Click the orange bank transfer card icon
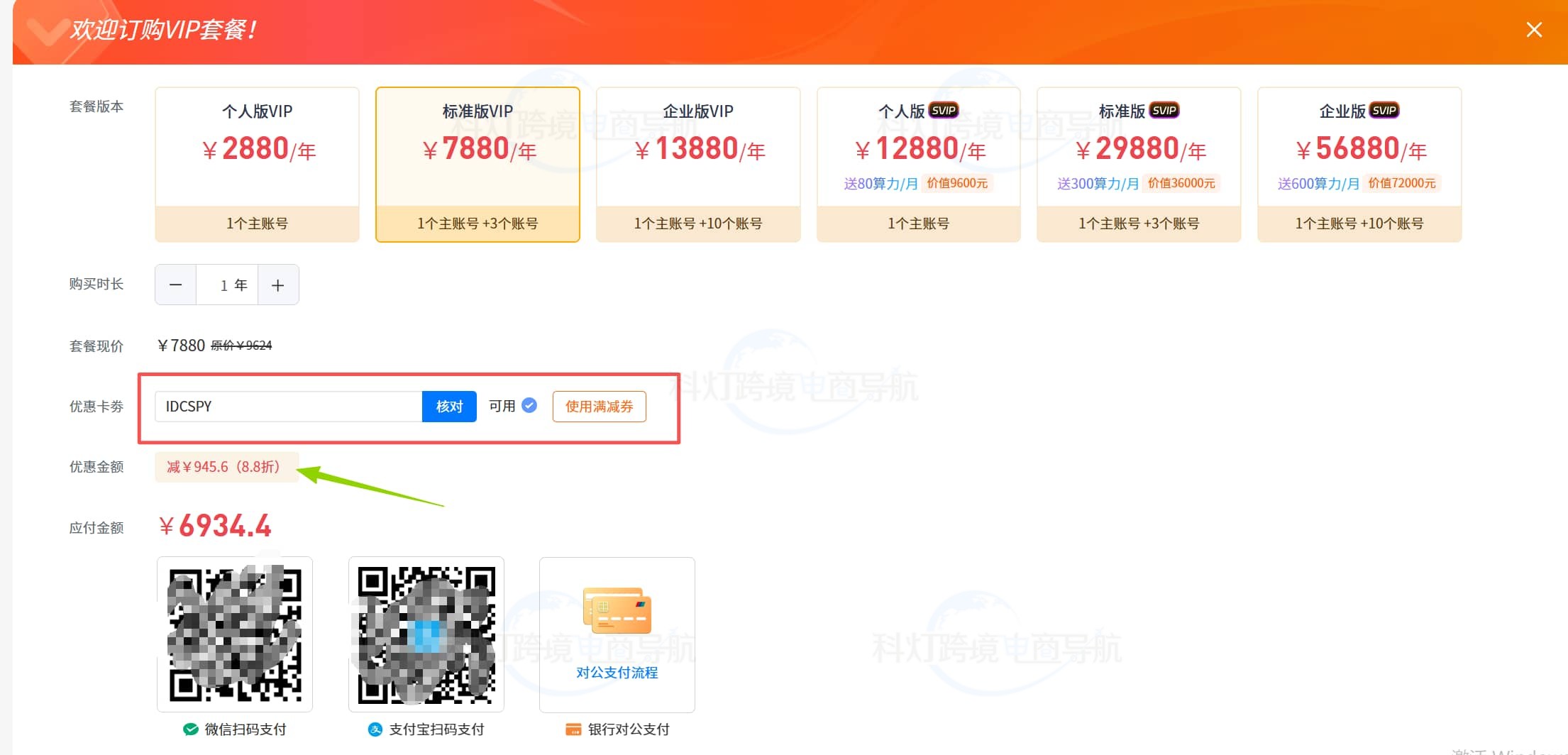 (x=573, y=729)
